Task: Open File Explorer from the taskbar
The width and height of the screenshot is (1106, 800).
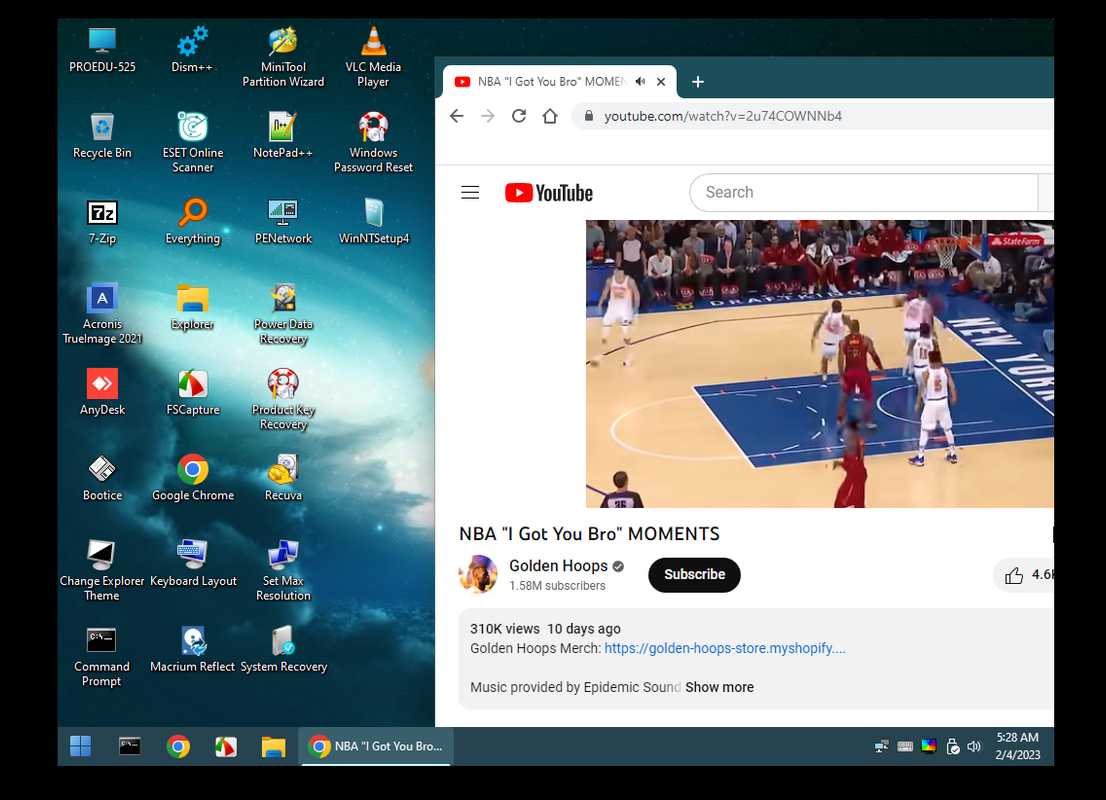Action: click(273, 746)
